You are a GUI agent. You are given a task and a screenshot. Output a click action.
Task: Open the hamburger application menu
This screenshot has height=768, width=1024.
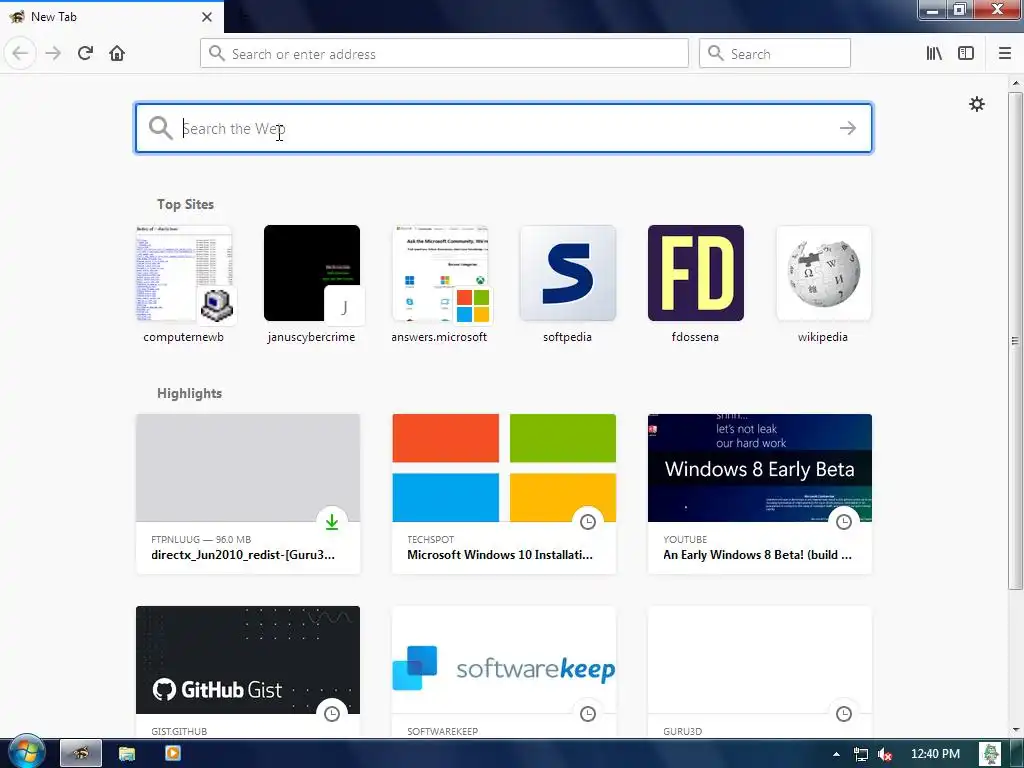point(1005,53)
